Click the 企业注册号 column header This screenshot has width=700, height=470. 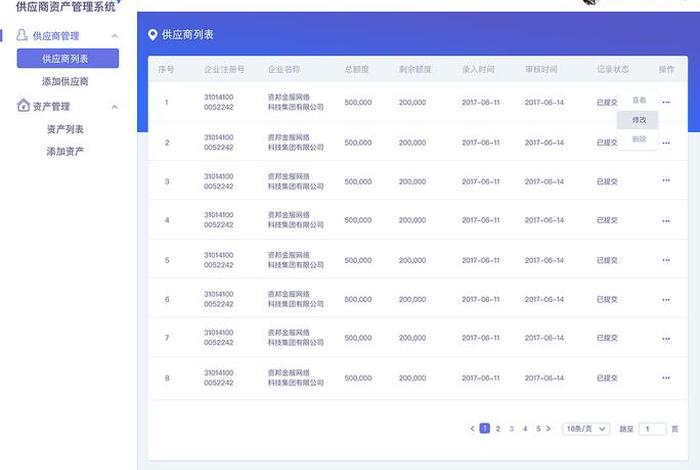pos(224,69)
